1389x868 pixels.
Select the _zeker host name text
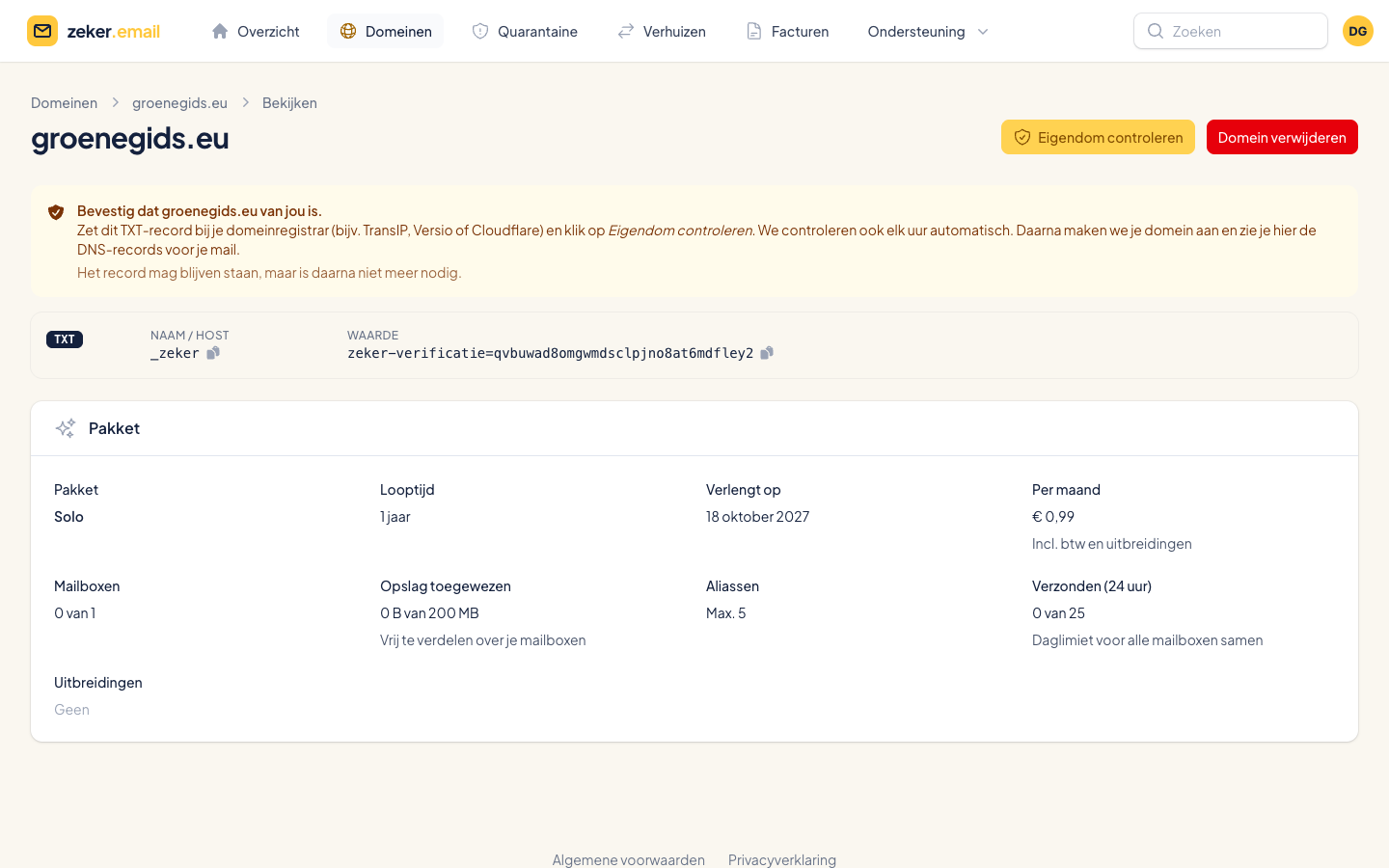[175, 353]
